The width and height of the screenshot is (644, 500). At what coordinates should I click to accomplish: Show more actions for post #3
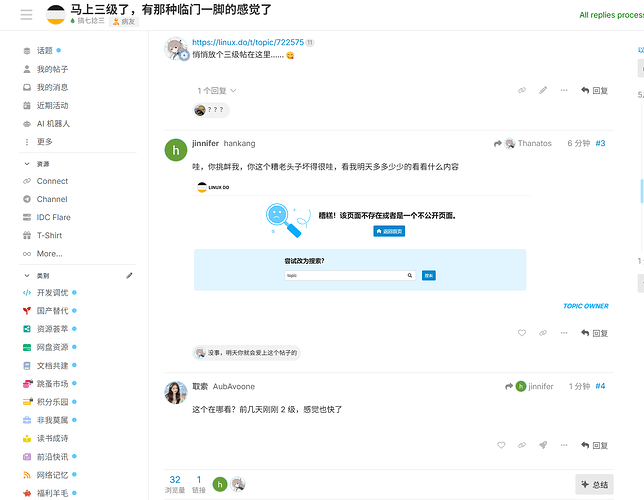point(564,333)
